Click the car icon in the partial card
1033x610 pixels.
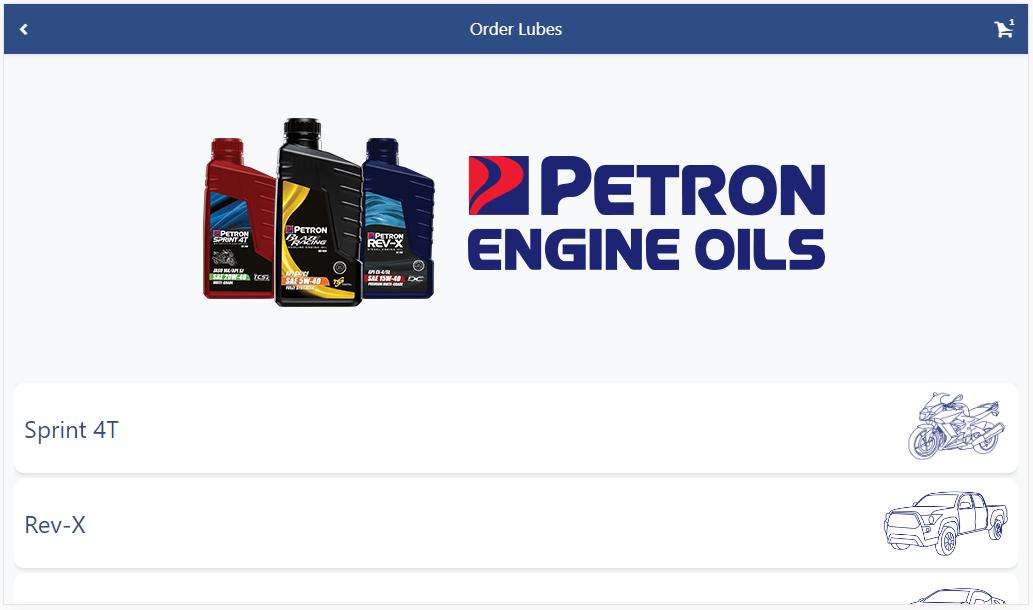click(x=957, y=596)
